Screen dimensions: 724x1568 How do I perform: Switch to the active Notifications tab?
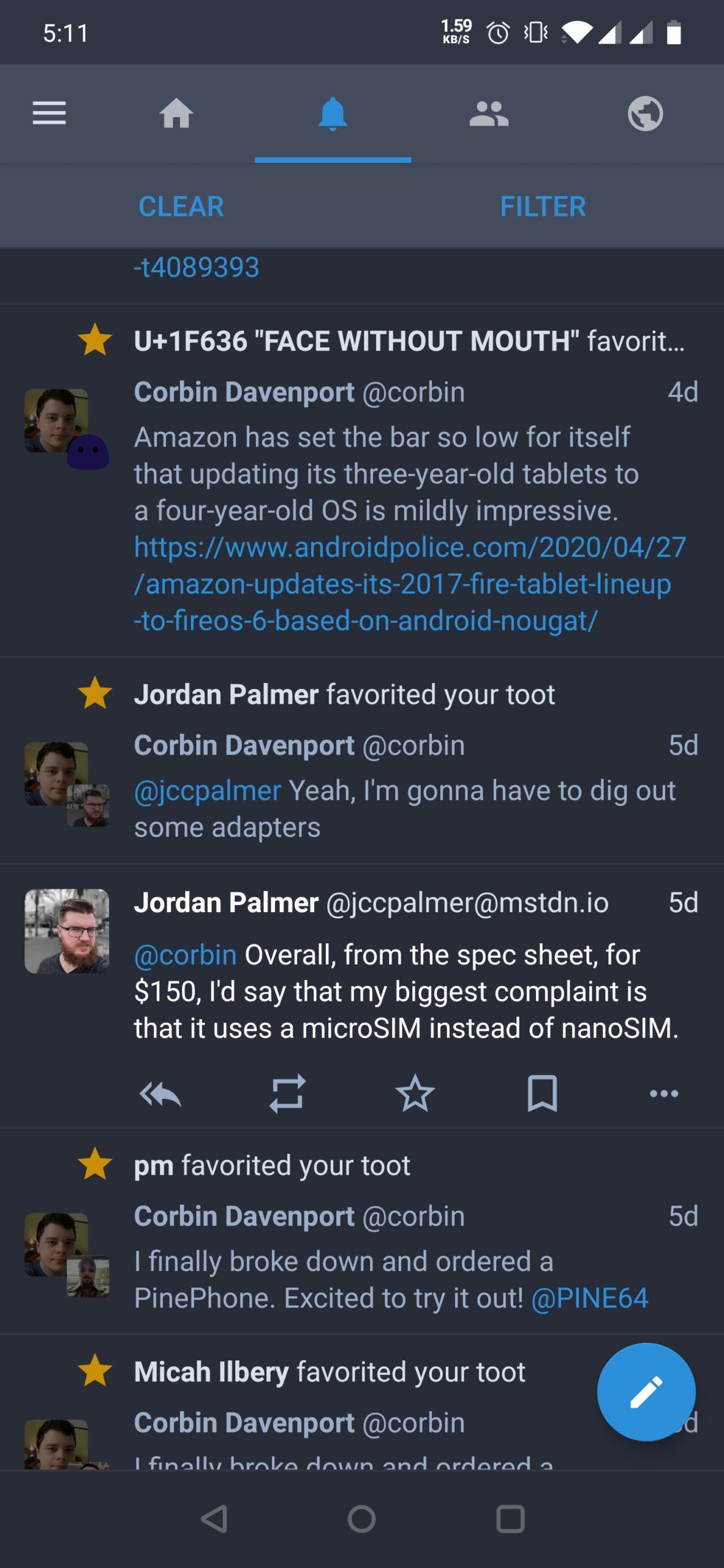point(331,113)
